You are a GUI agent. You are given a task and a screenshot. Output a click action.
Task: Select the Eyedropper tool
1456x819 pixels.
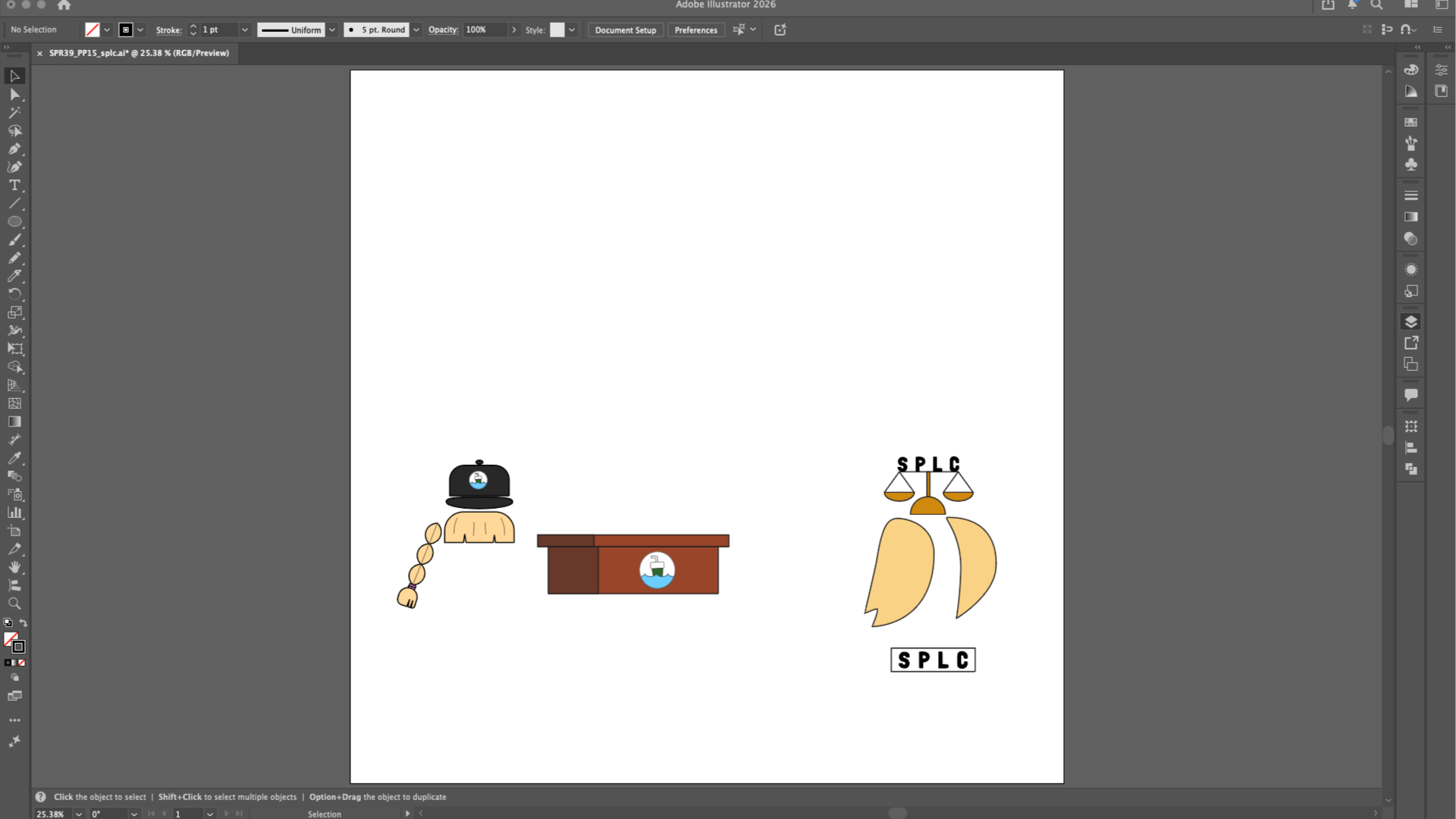tap(14, 458)
